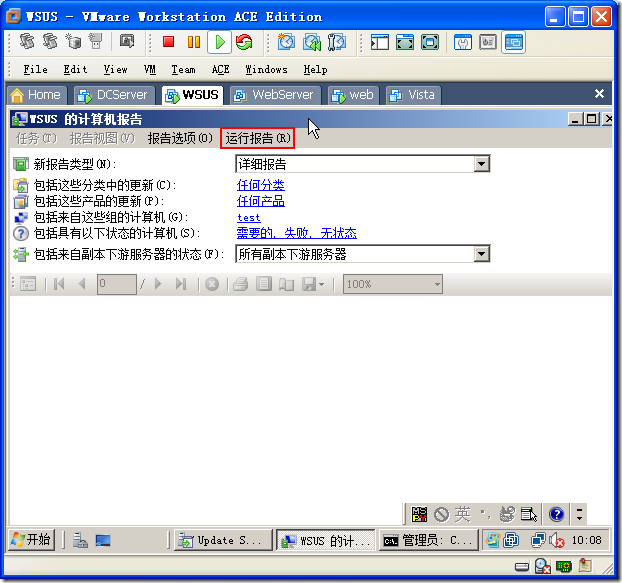Click the page setup icon

[x=286, y=284]
